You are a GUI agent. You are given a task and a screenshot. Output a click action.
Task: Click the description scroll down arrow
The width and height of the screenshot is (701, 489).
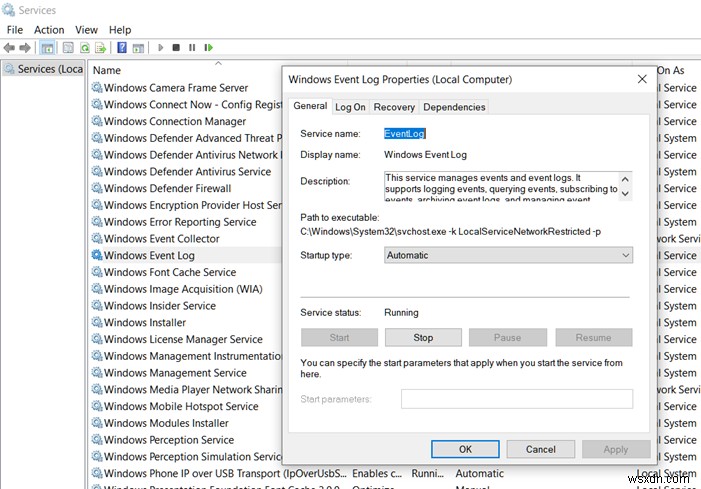coord(625,194)
